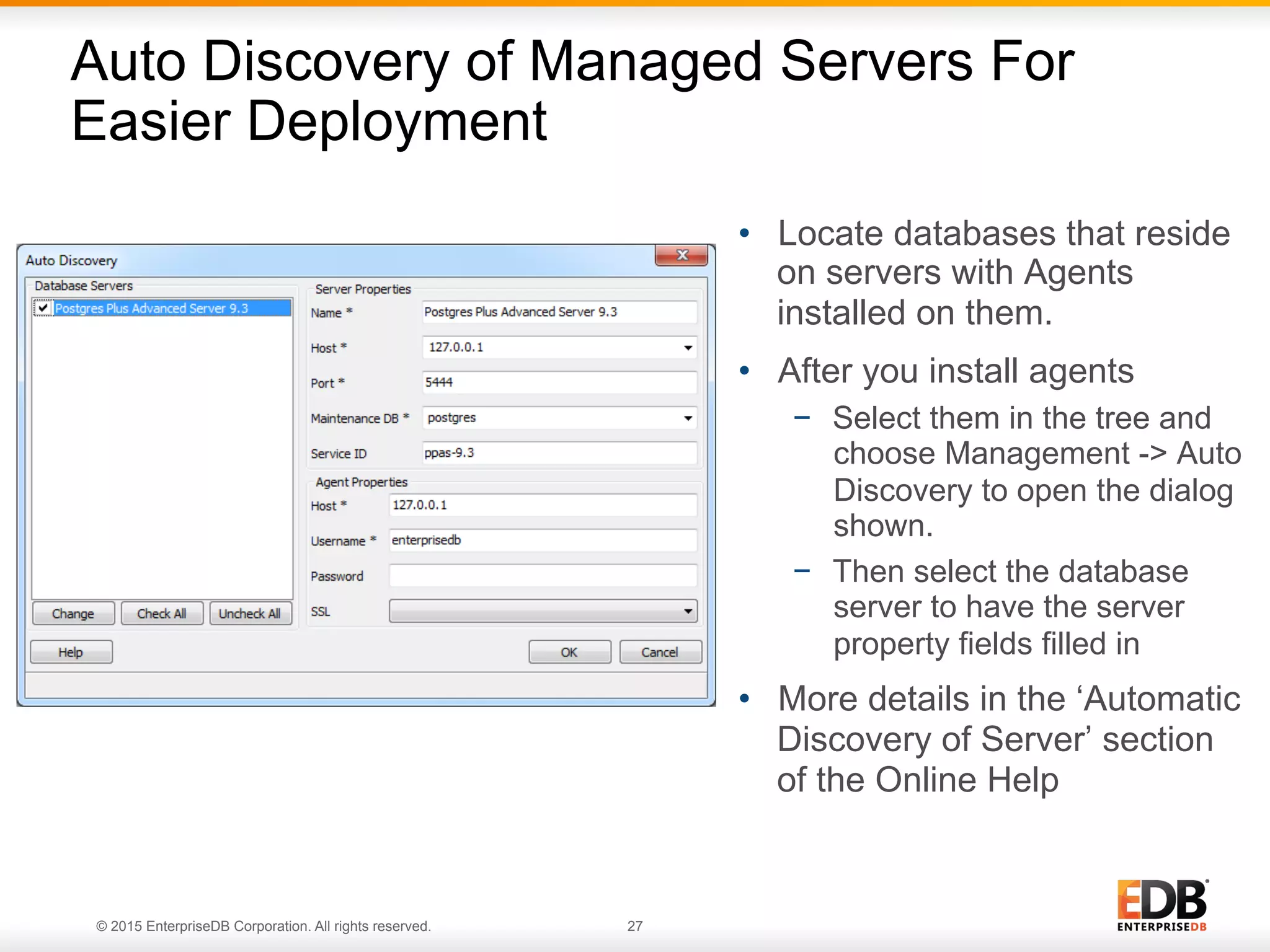Focus the Agent Properties Host field
The width and height of the screenshot is (1270, 952).
tap(543, 505)
